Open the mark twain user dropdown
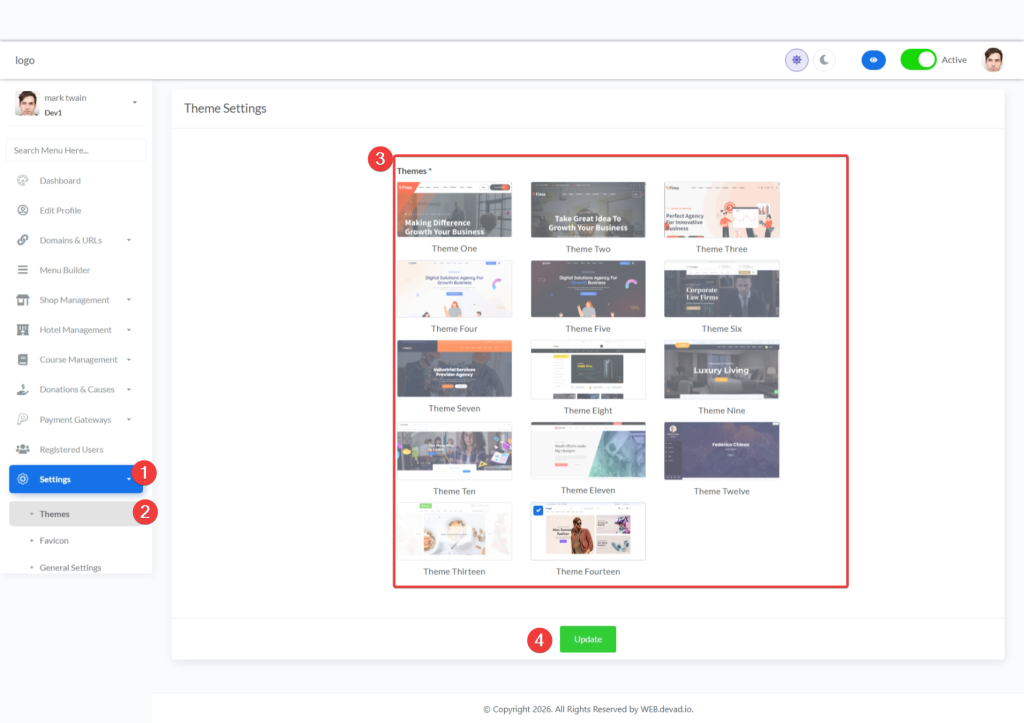This screenshot has width=1024, height=723. click(x=134, y=103)
